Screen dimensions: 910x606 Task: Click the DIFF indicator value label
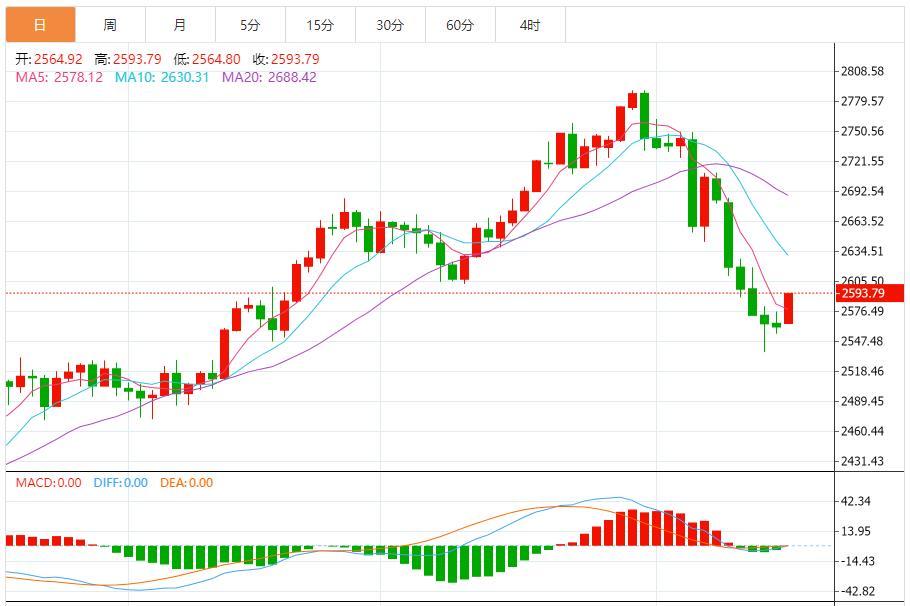point(121,482)
